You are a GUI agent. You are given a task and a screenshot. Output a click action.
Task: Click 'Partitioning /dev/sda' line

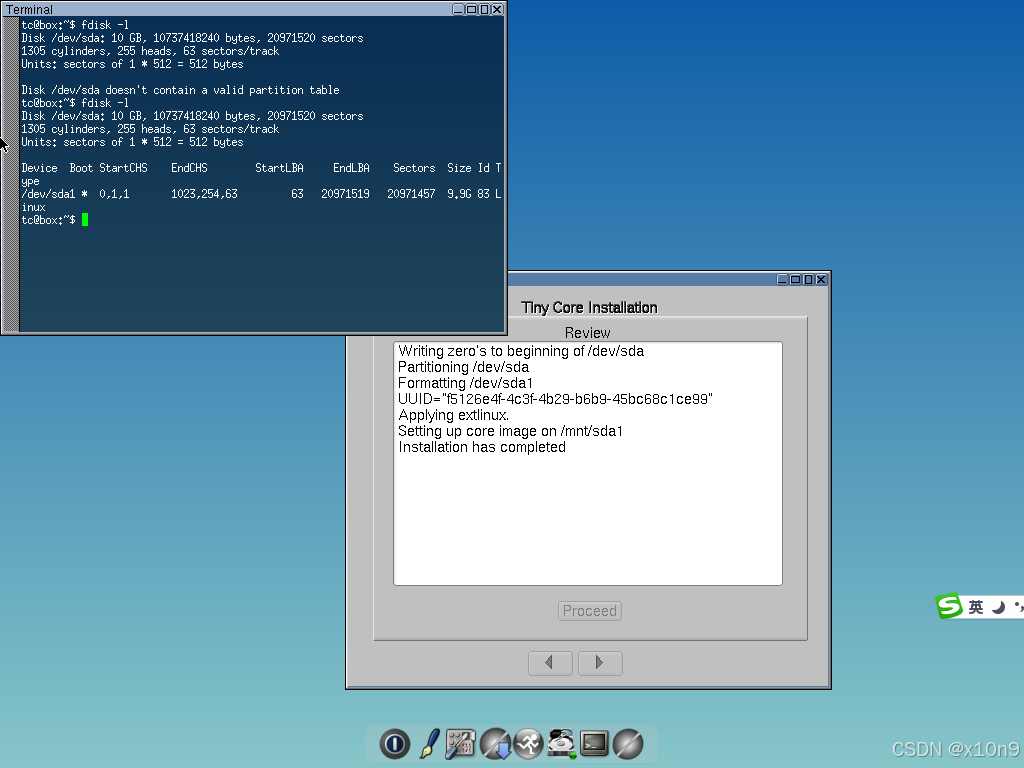coord(463,367)
